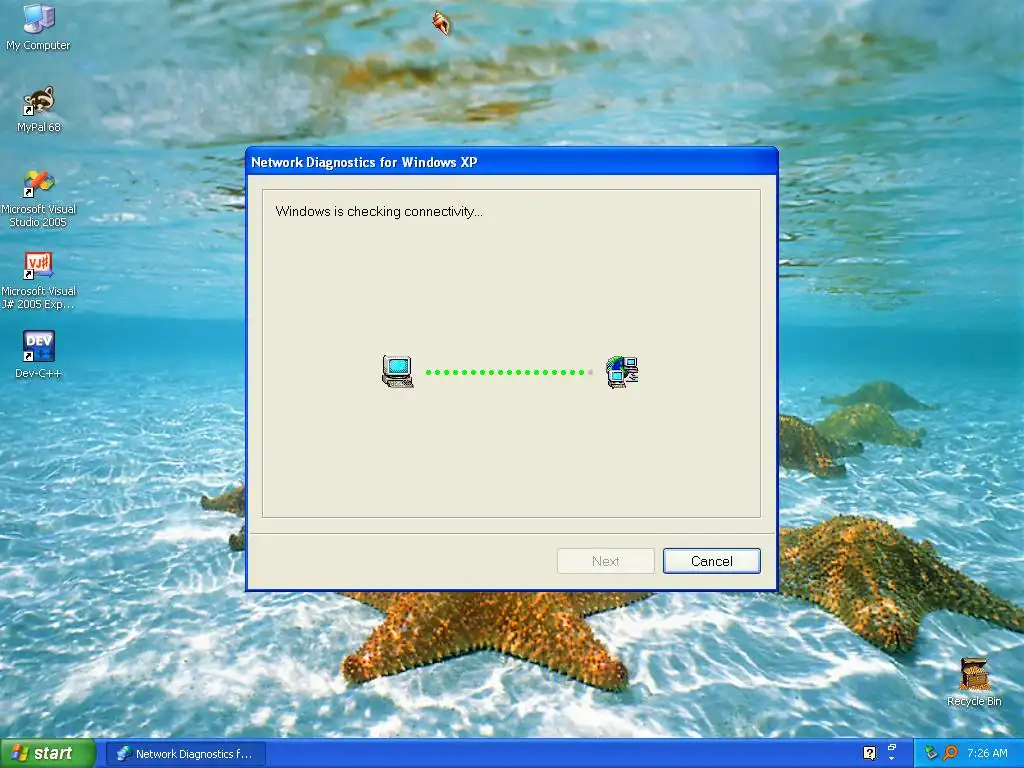
Task: Open the language bar options down arrow
Action: tap(892, 759)
